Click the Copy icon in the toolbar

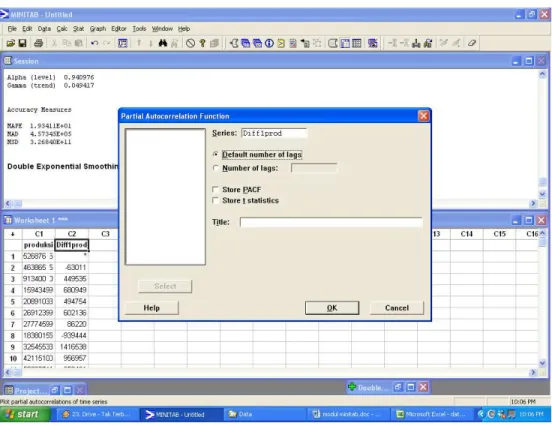(66, 43)
